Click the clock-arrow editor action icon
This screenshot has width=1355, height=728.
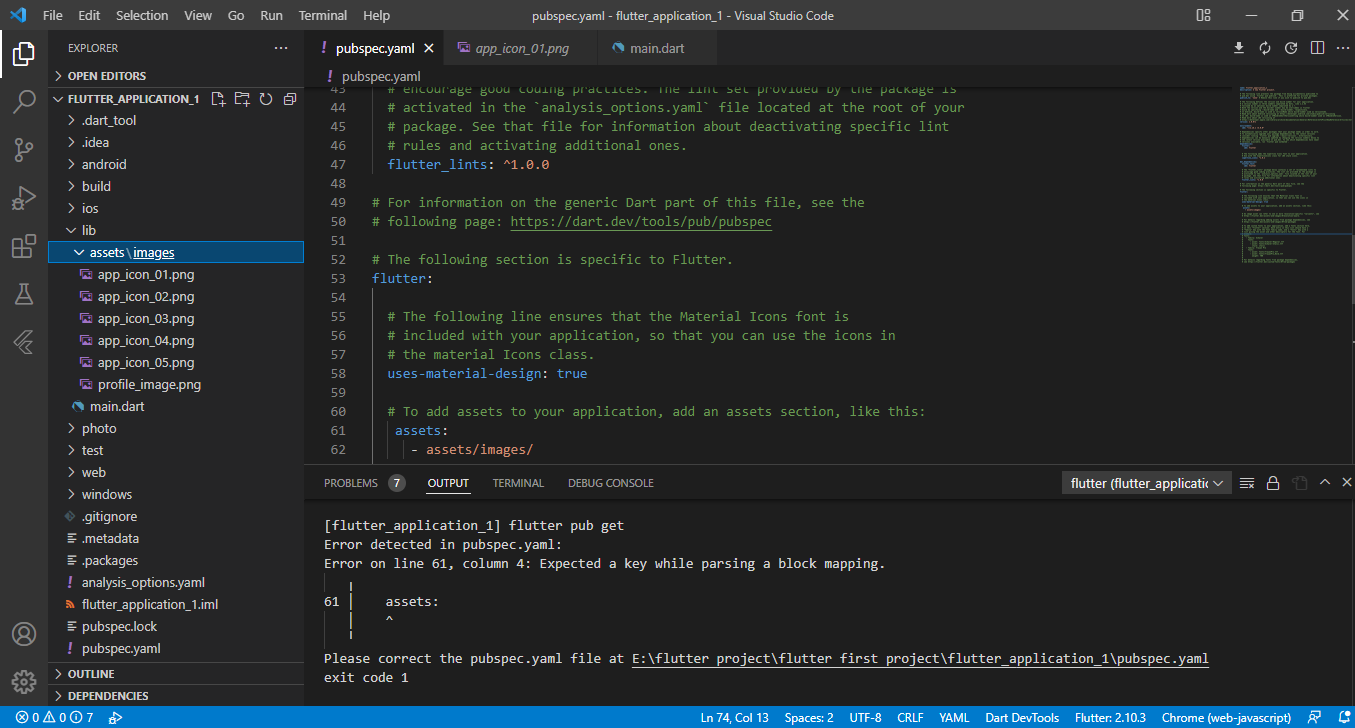(x=1291, y=48)
